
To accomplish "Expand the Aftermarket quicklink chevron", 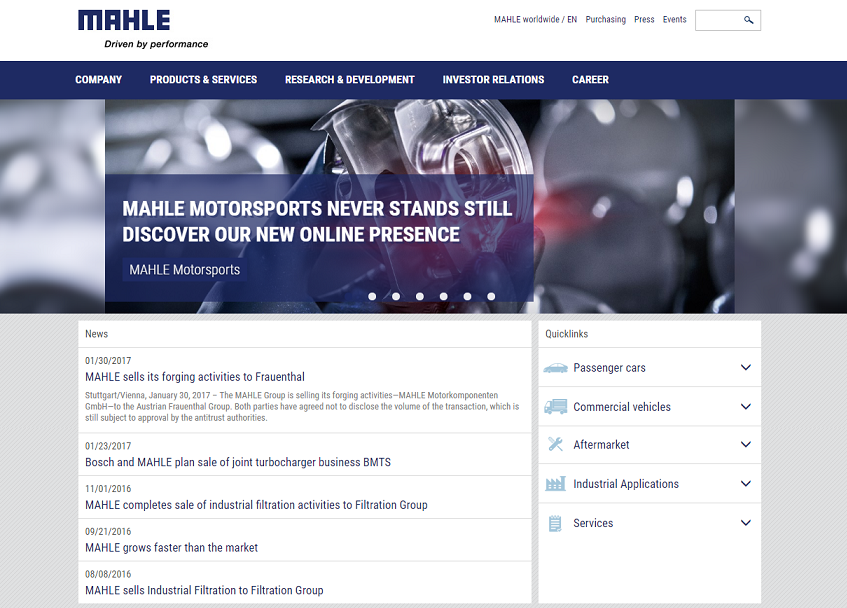I will click(745, 444).
